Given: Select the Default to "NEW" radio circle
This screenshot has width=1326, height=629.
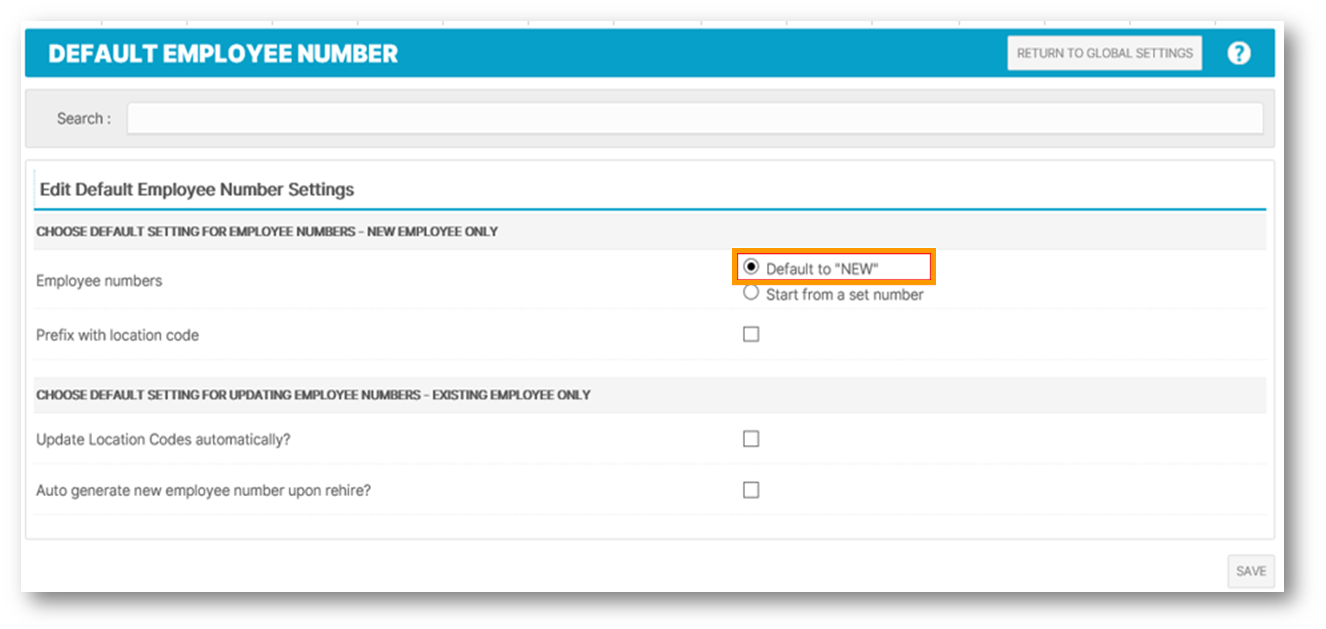Looking at the screenshot, I should [x=751, y=267].
